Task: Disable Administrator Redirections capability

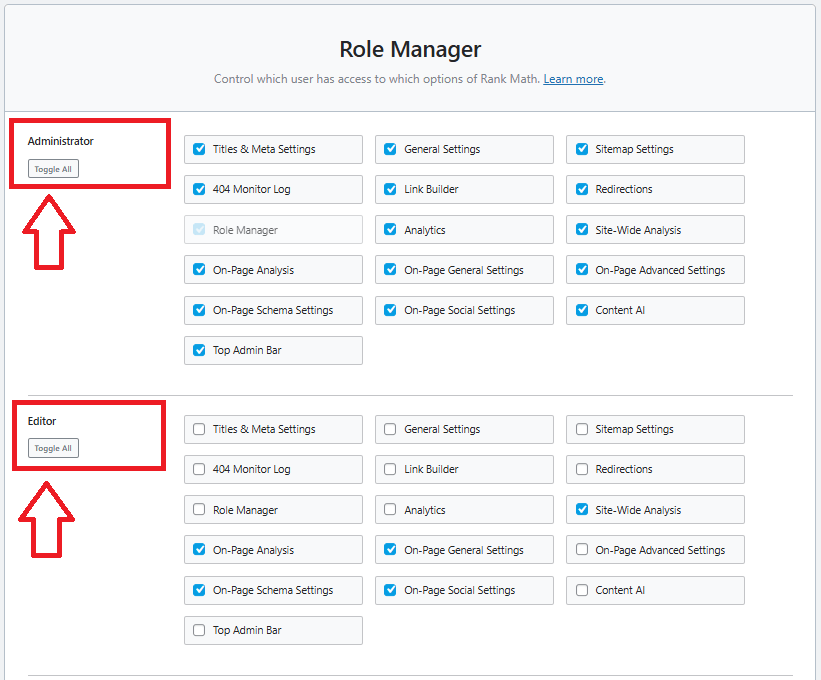Action: tap(582, 189)
